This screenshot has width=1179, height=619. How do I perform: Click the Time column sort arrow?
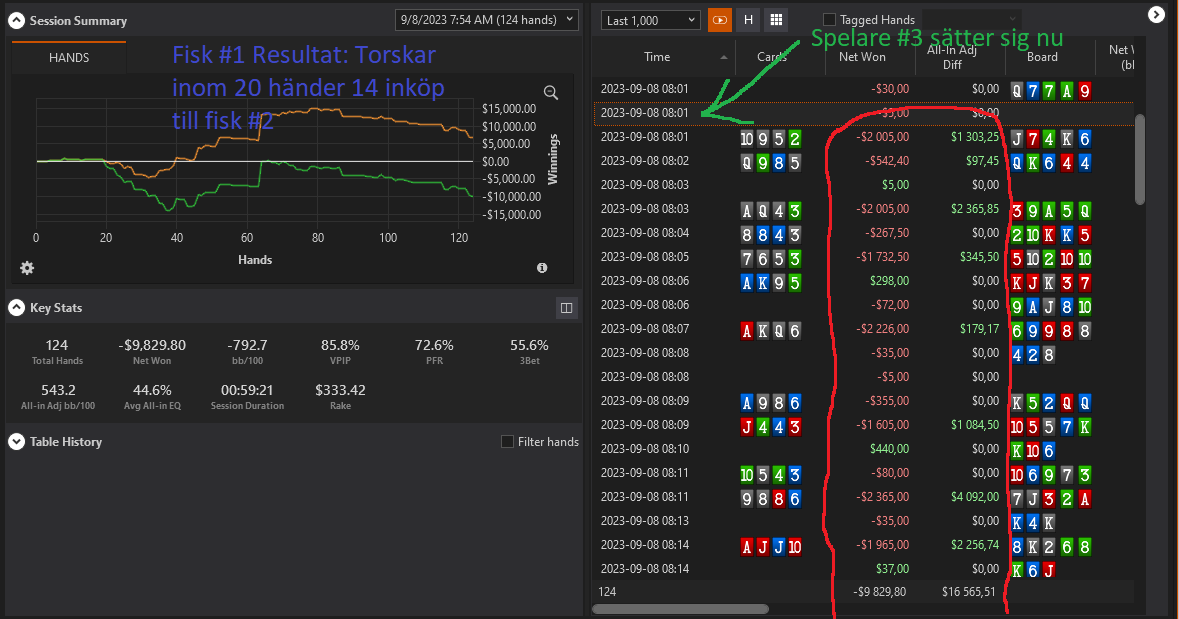coord(723,58)
